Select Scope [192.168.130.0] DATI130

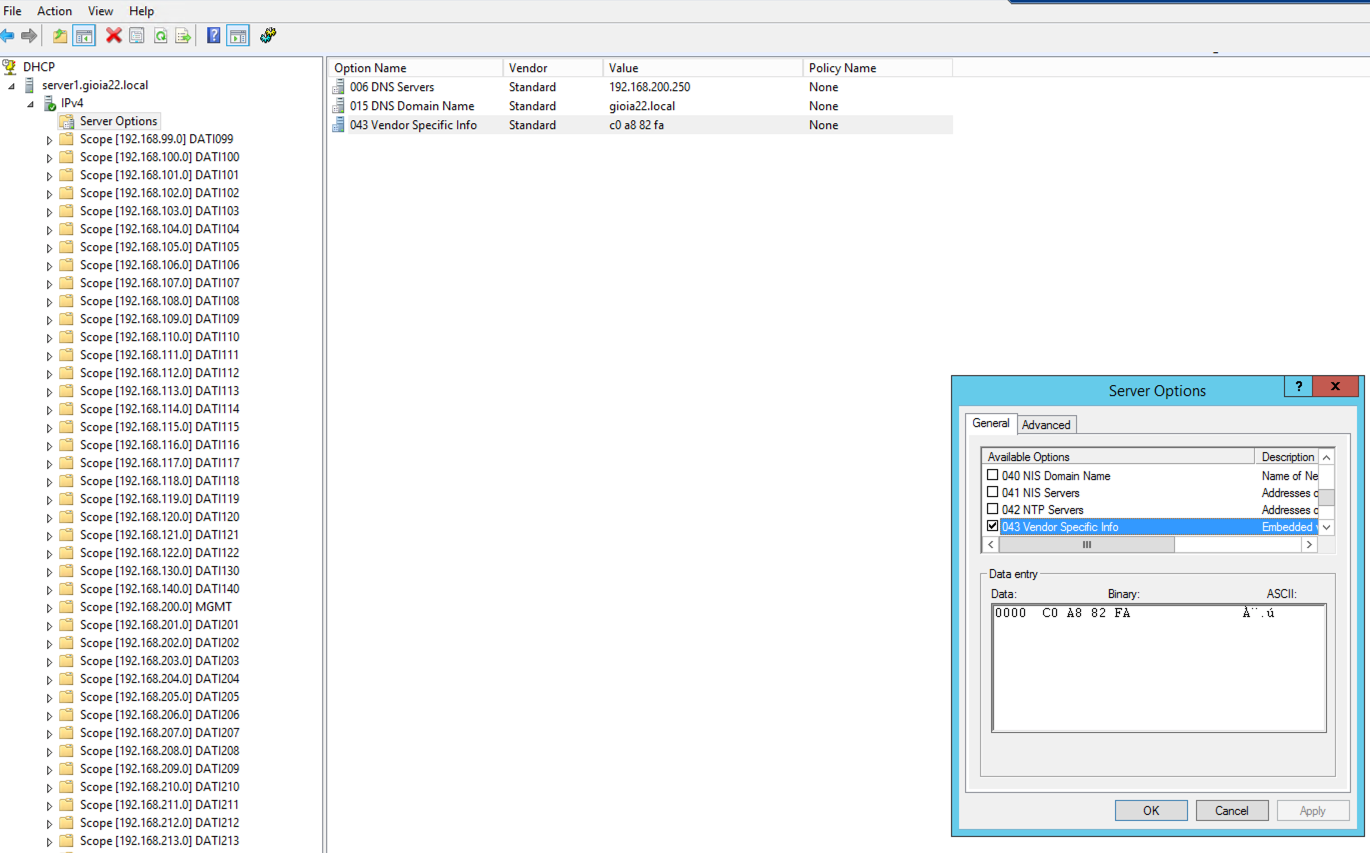click(x=159, y=571)
